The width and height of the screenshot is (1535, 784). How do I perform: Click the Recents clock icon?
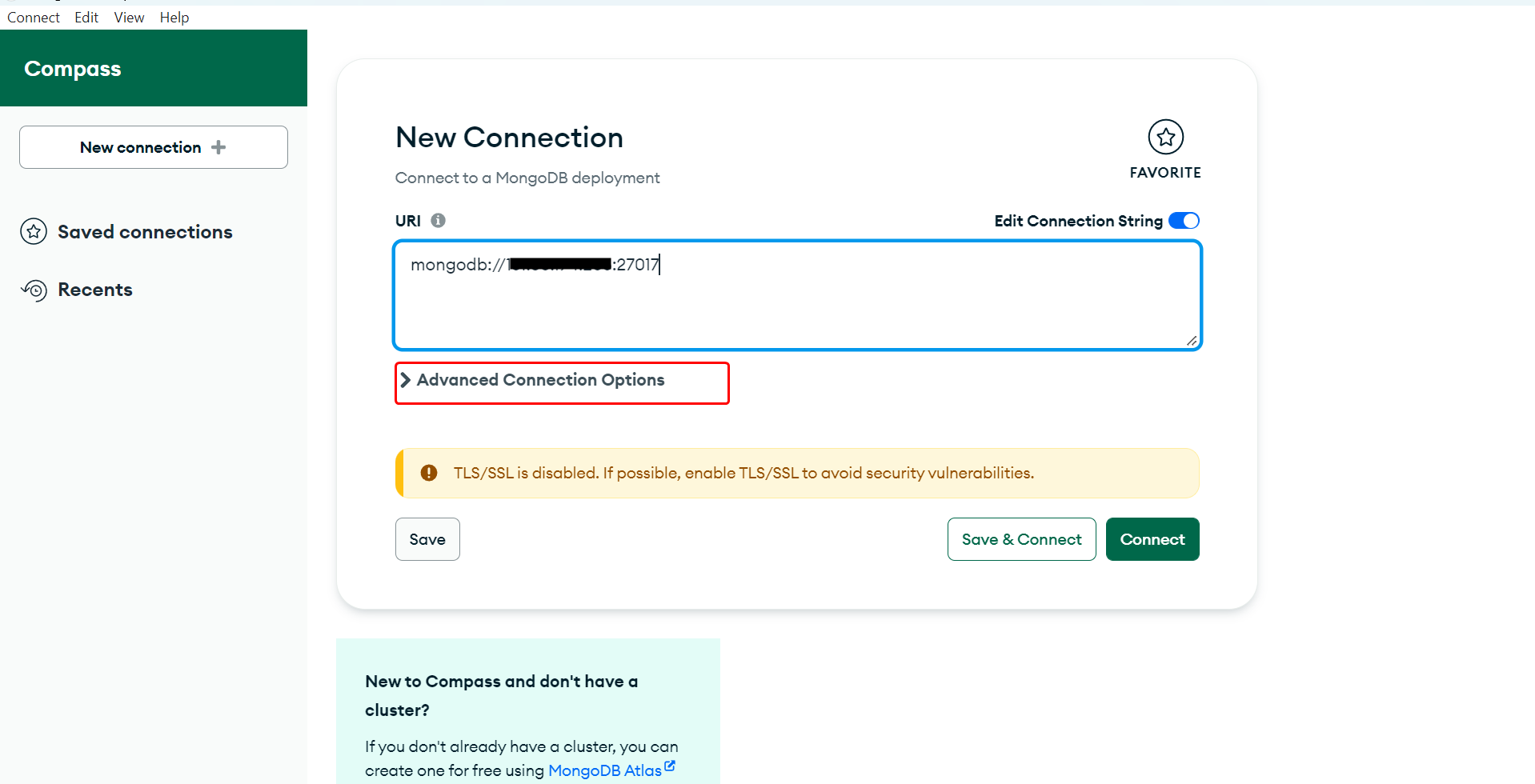(x=34, y=290)
